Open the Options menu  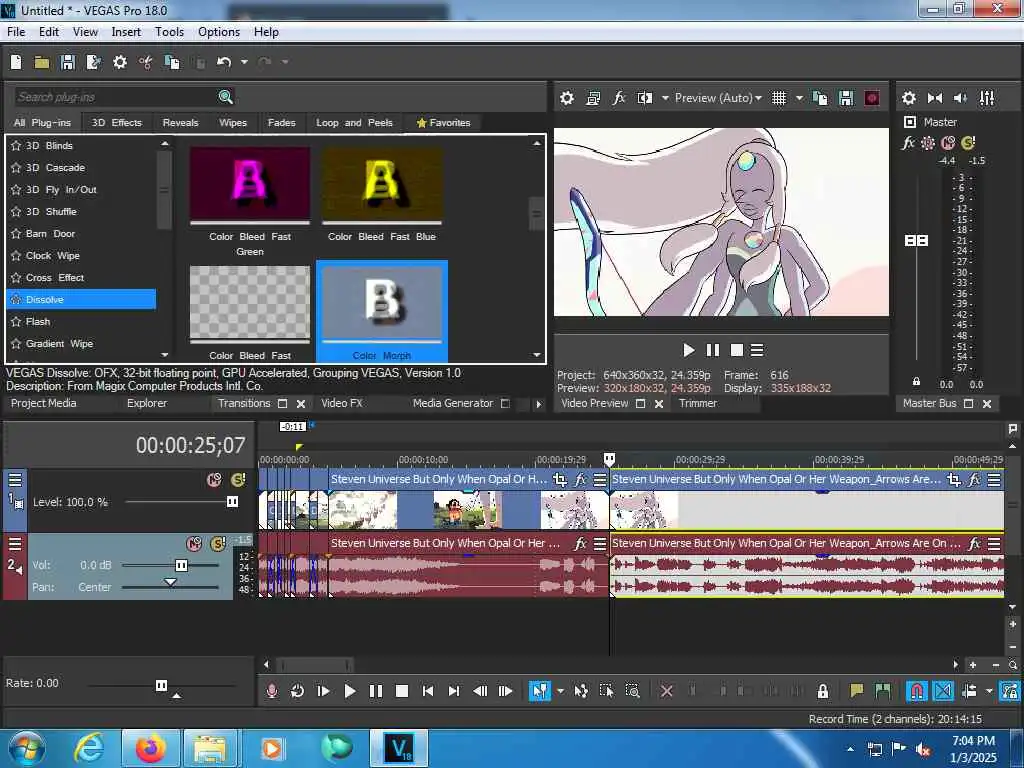(219, 31)
